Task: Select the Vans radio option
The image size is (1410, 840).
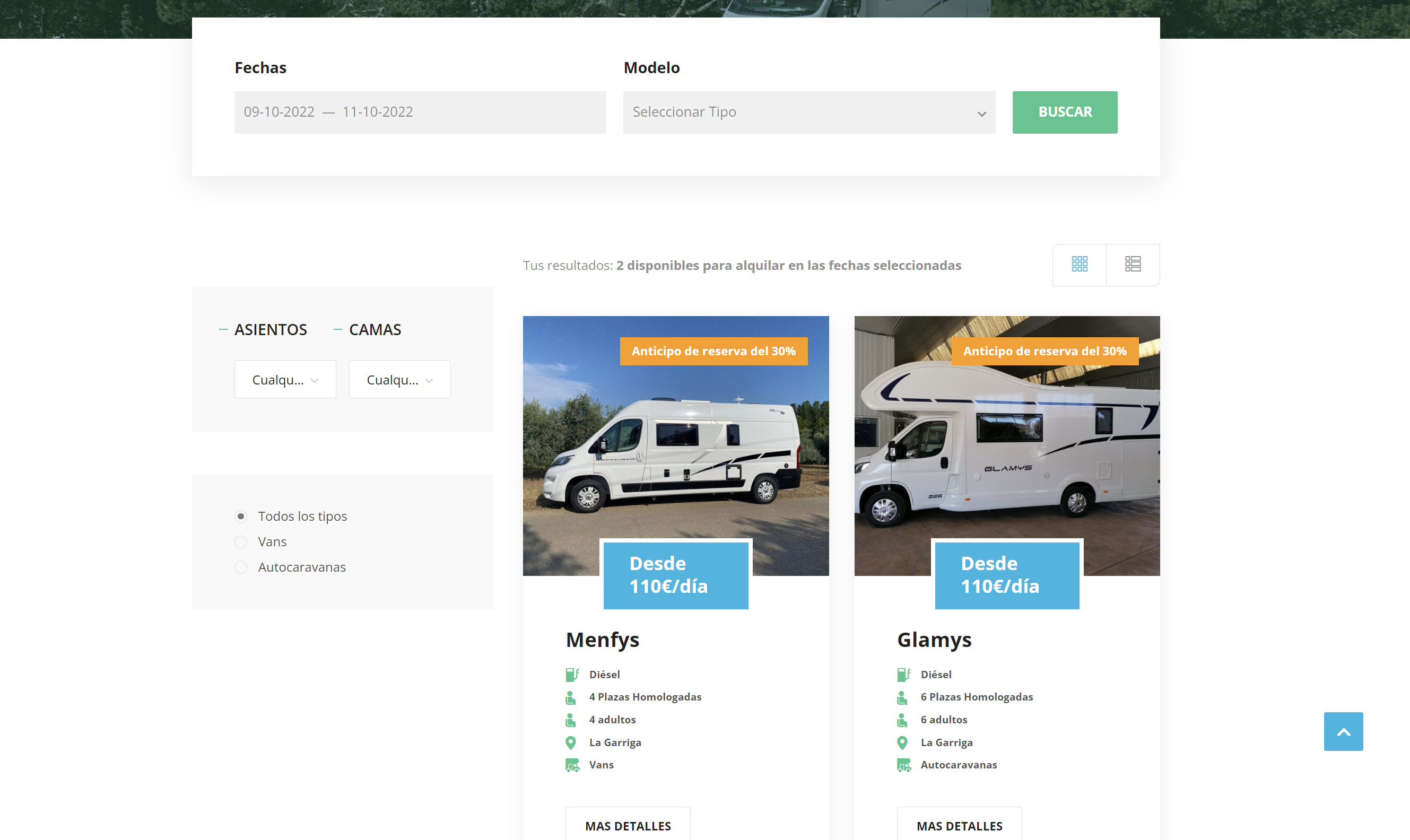Action: 241,541
